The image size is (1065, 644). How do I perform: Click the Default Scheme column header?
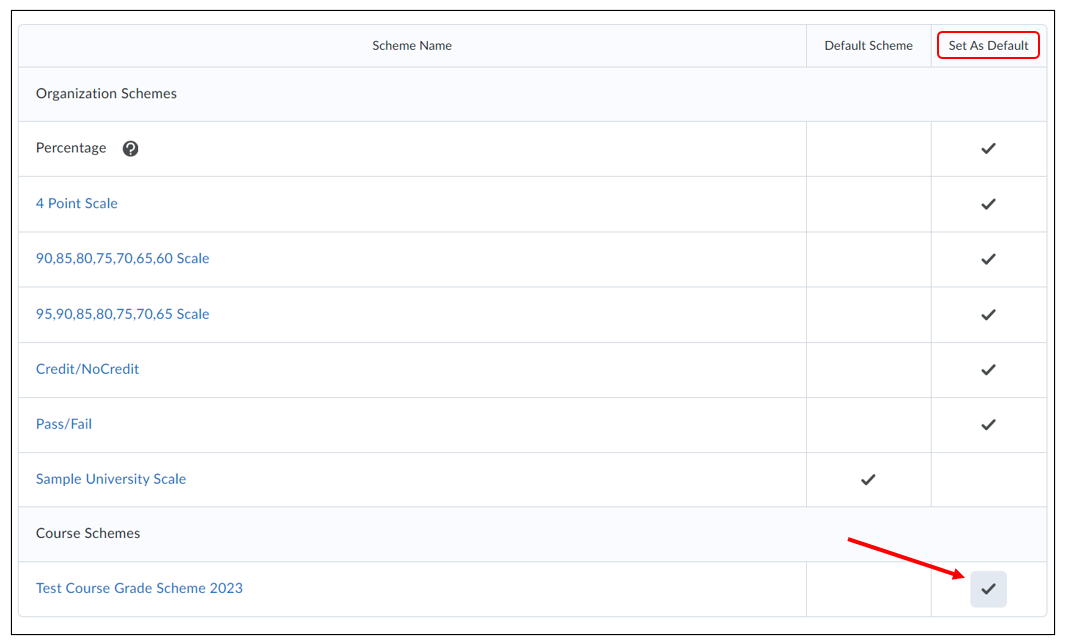point(868,45)
